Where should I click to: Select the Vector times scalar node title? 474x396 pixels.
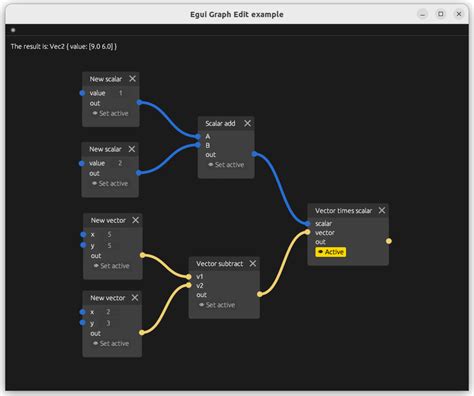344,211
